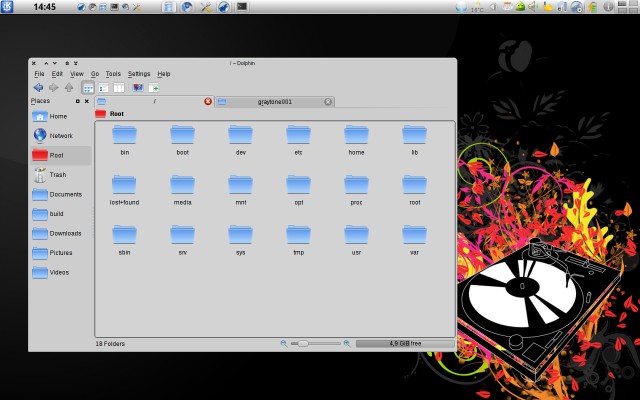
Task: Click the pager desktop switcher
Action: point(628,7)
